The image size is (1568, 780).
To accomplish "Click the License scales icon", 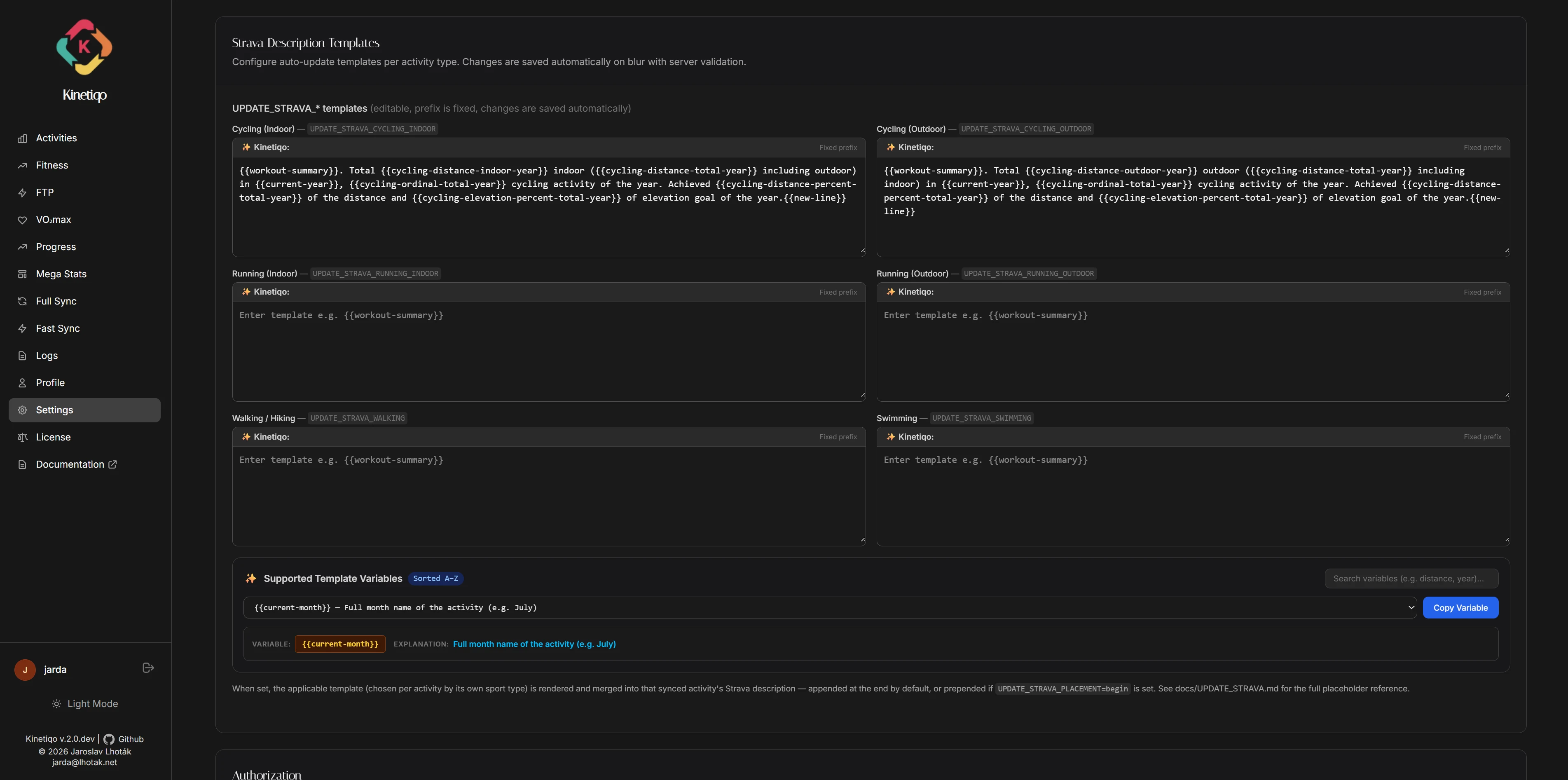I will [x=23, y=437].
